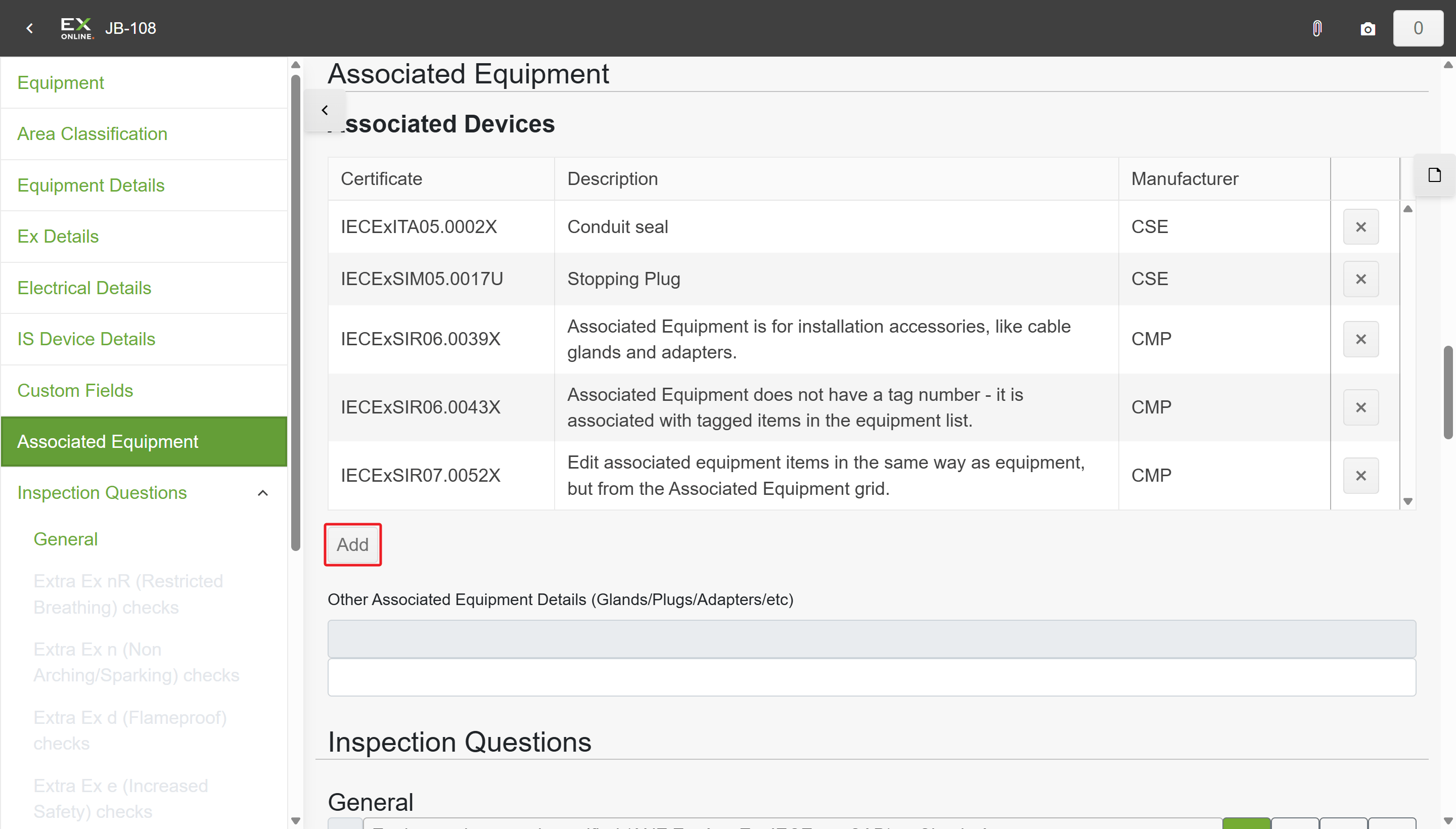Click the main page scrollbar thumb
The width and height of the screenshot is (1456, 829).
pyautogui.click(x=1448, y=392)
